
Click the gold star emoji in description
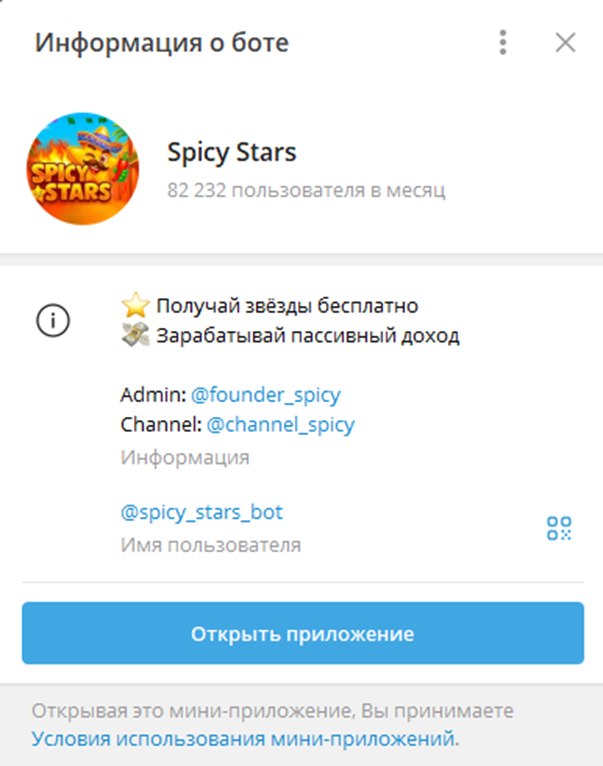pyautogui.click(x=135, y=305)
